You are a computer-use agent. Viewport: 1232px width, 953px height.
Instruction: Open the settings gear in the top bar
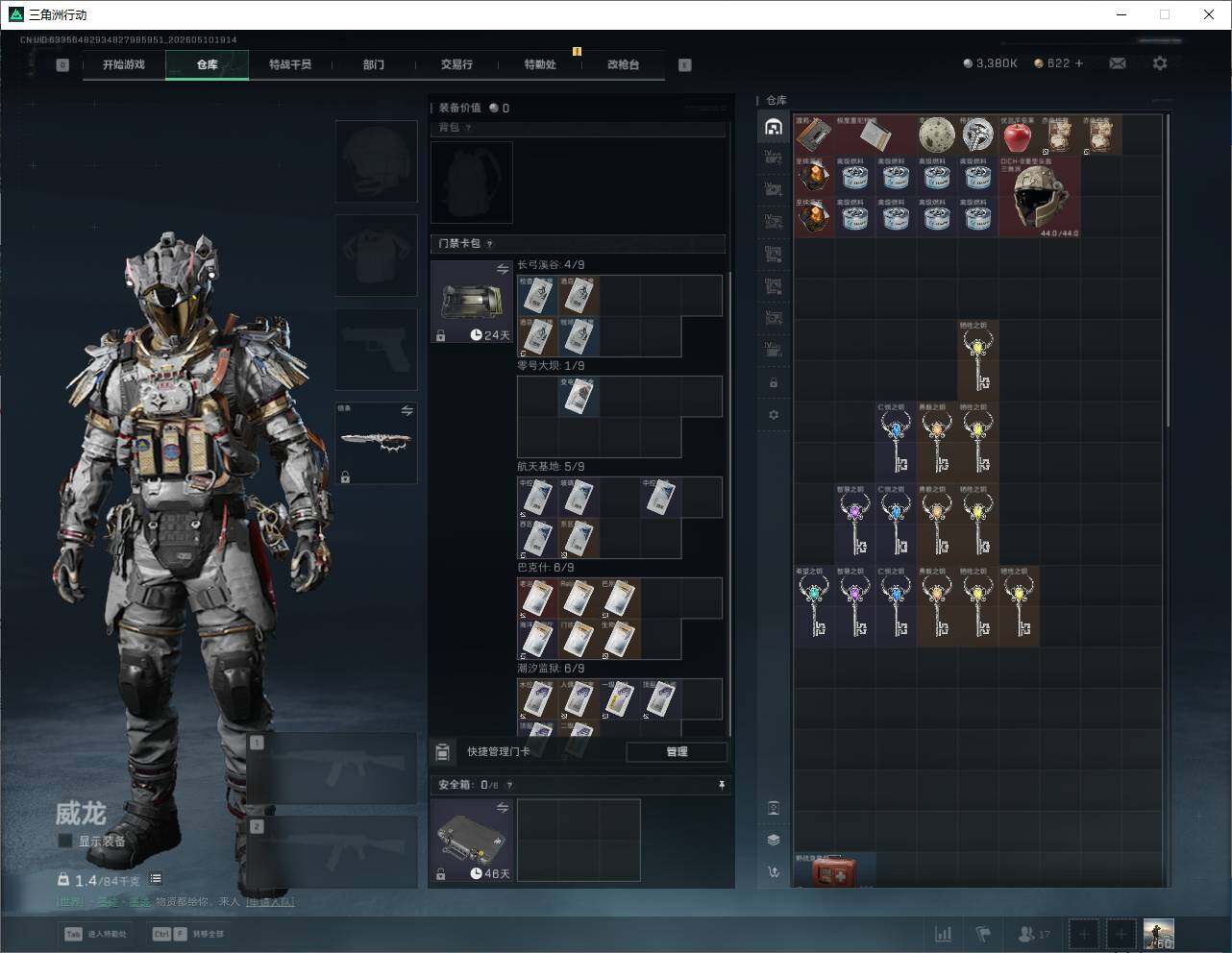(x=1160, y=63)
